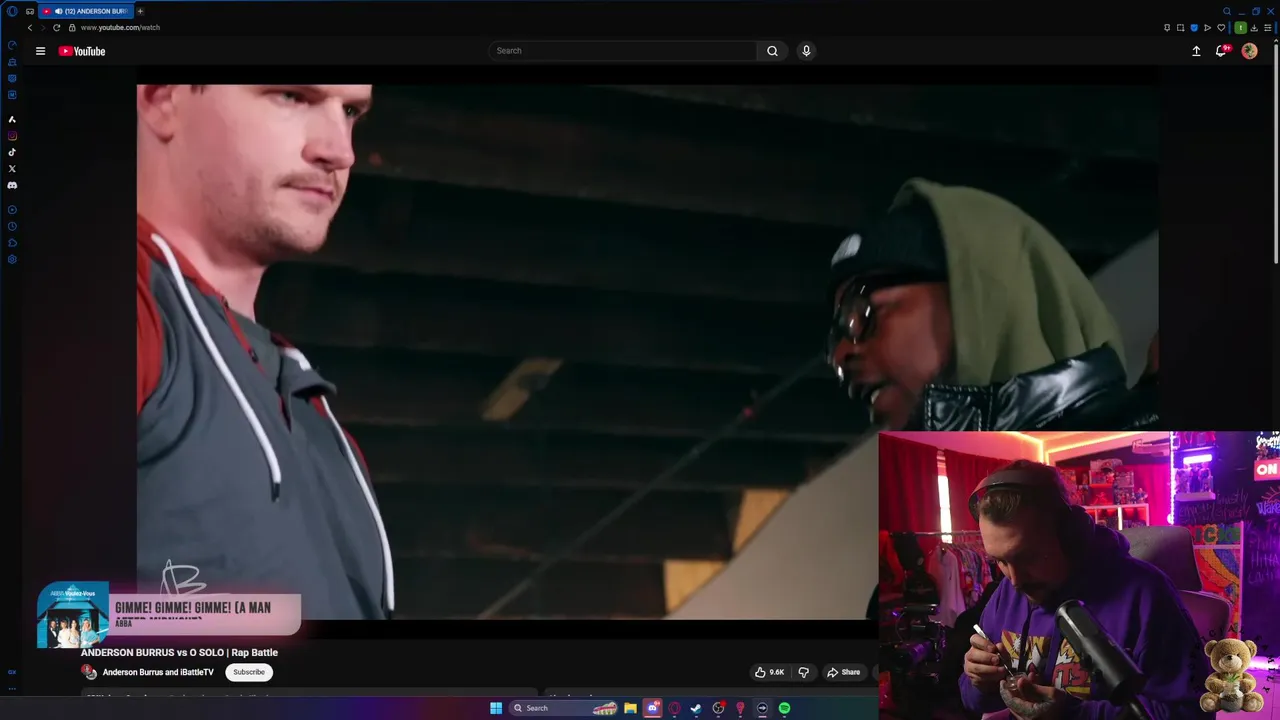Screen dimensions: 1280x720
Task: Open Discord from the Windows taskbar
Action: [x=652, y=708]
